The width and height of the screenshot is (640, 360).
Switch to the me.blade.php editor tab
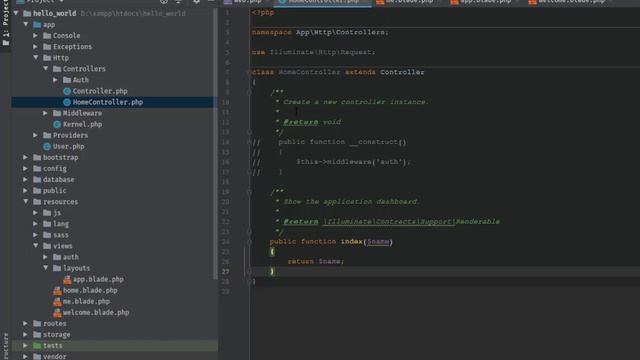409,2
